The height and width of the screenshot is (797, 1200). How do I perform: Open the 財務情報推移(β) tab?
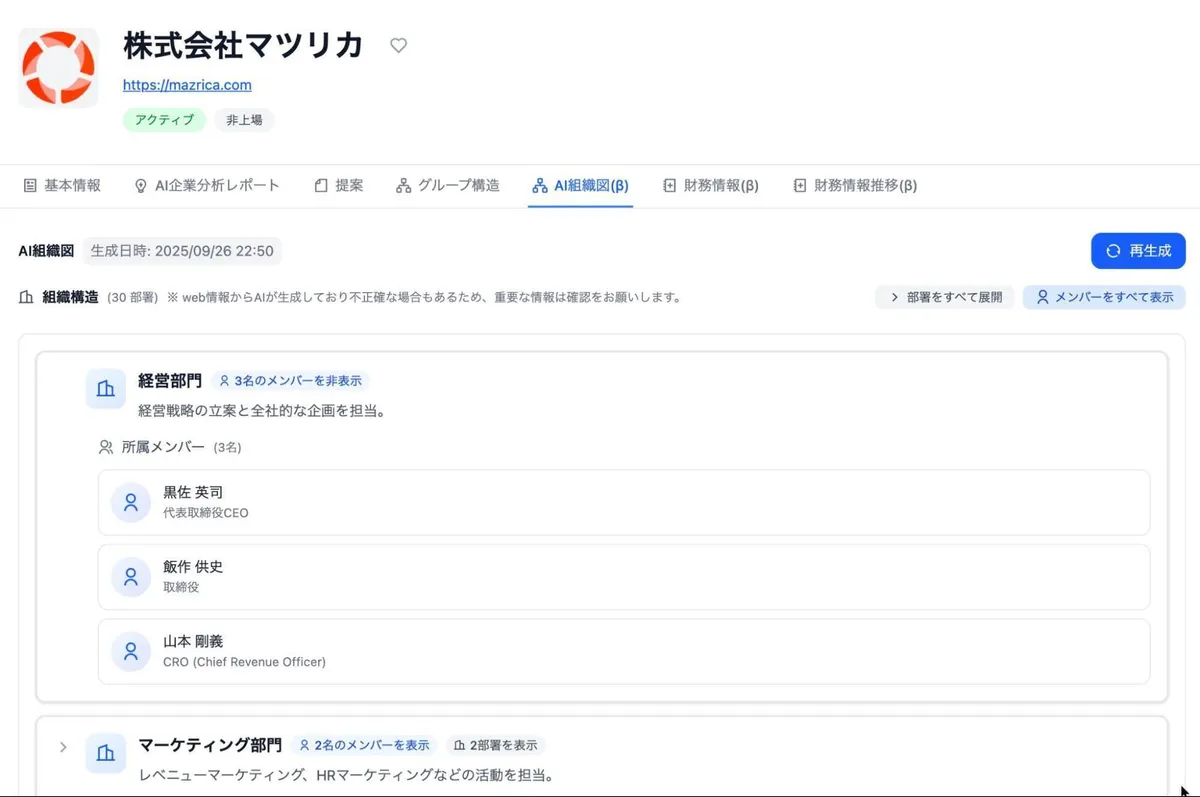point(855,185)
